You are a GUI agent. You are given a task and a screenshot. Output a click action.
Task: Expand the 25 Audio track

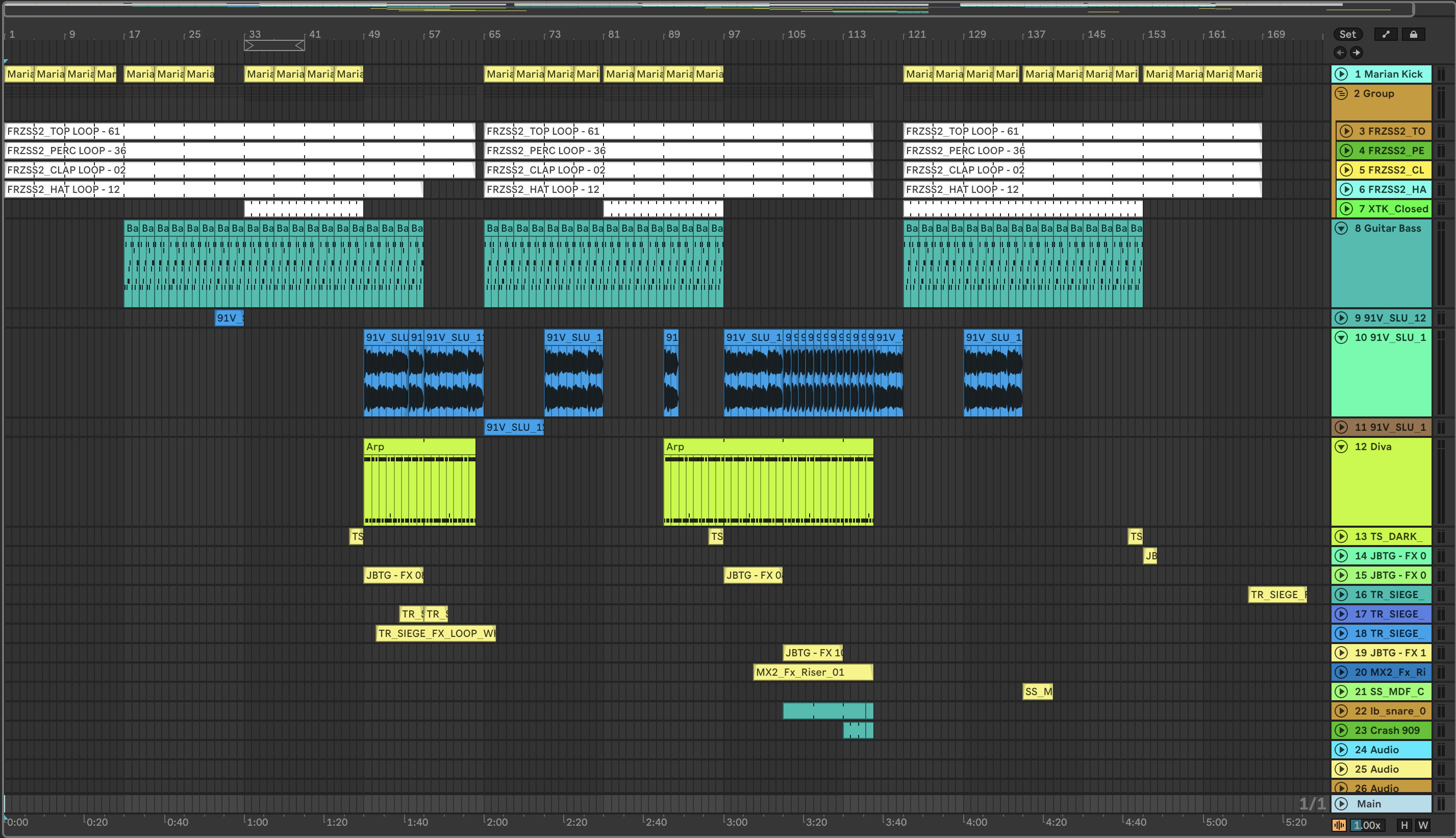(x=1341, y=769)
